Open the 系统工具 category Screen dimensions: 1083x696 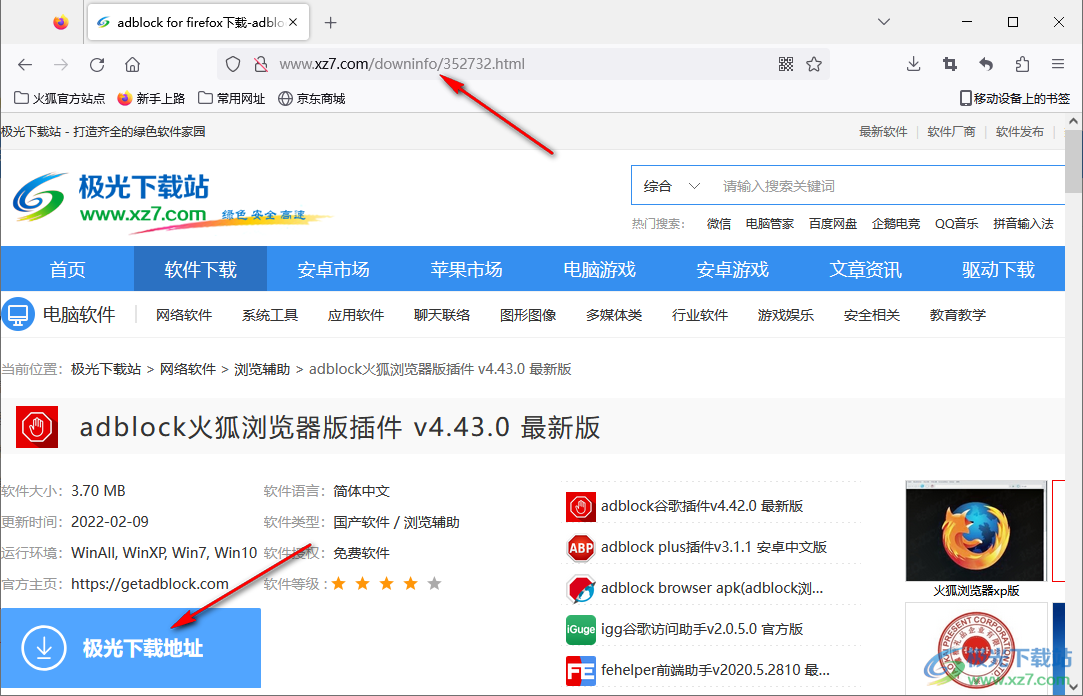pos(270,315)
